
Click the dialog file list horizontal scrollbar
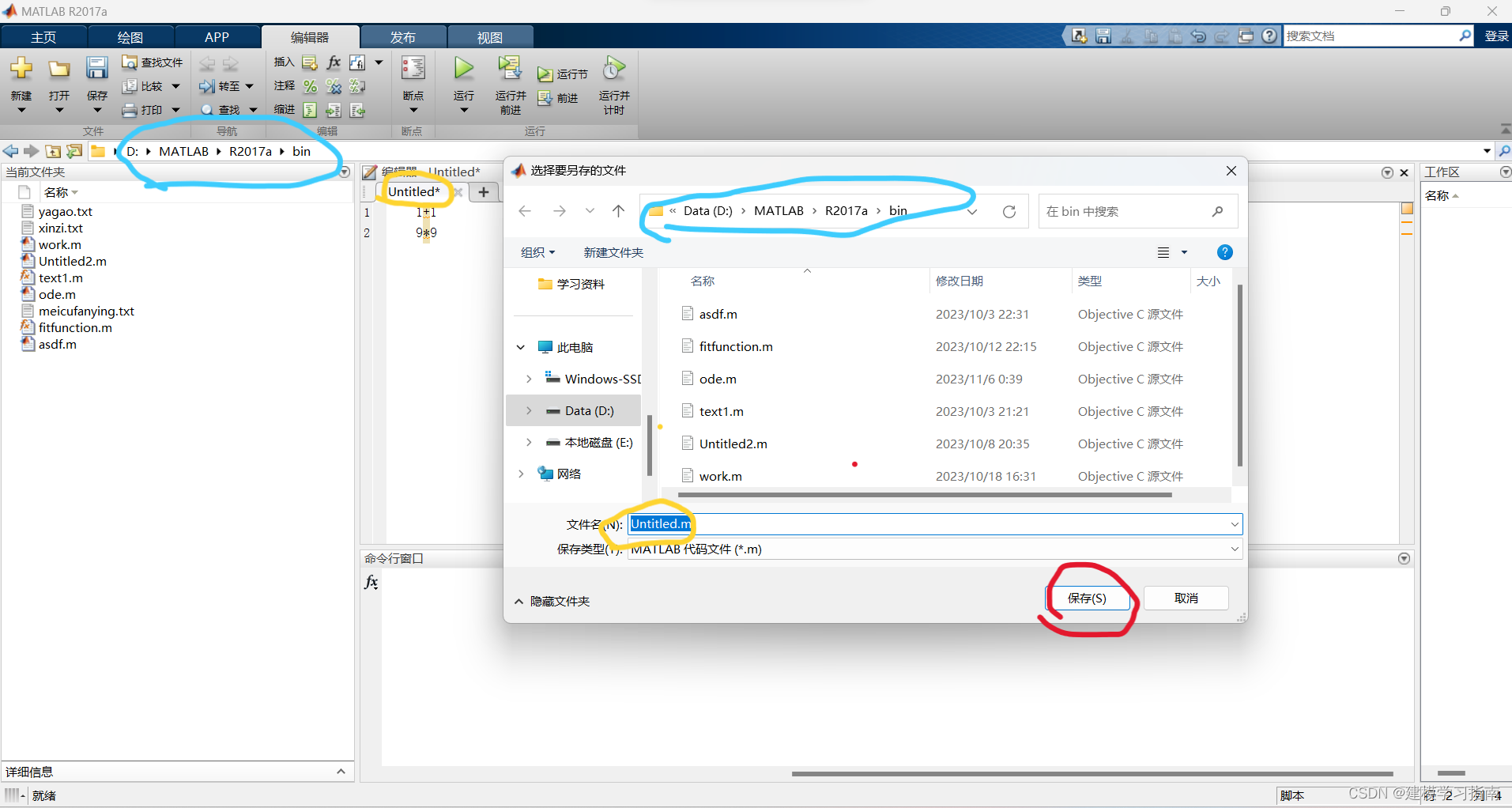[x=925, y=496]
